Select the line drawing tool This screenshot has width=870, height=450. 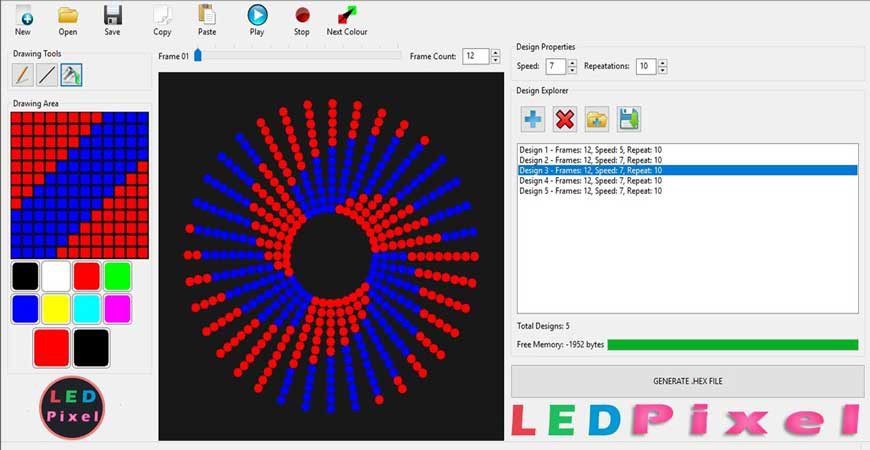point(47,75)
